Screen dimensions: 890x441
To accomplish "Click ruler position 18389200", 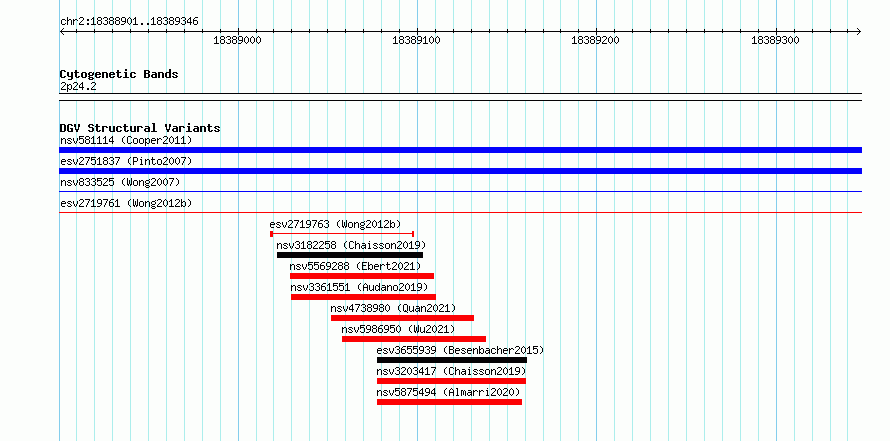I will pyautogui.click(x=595, y=40).
